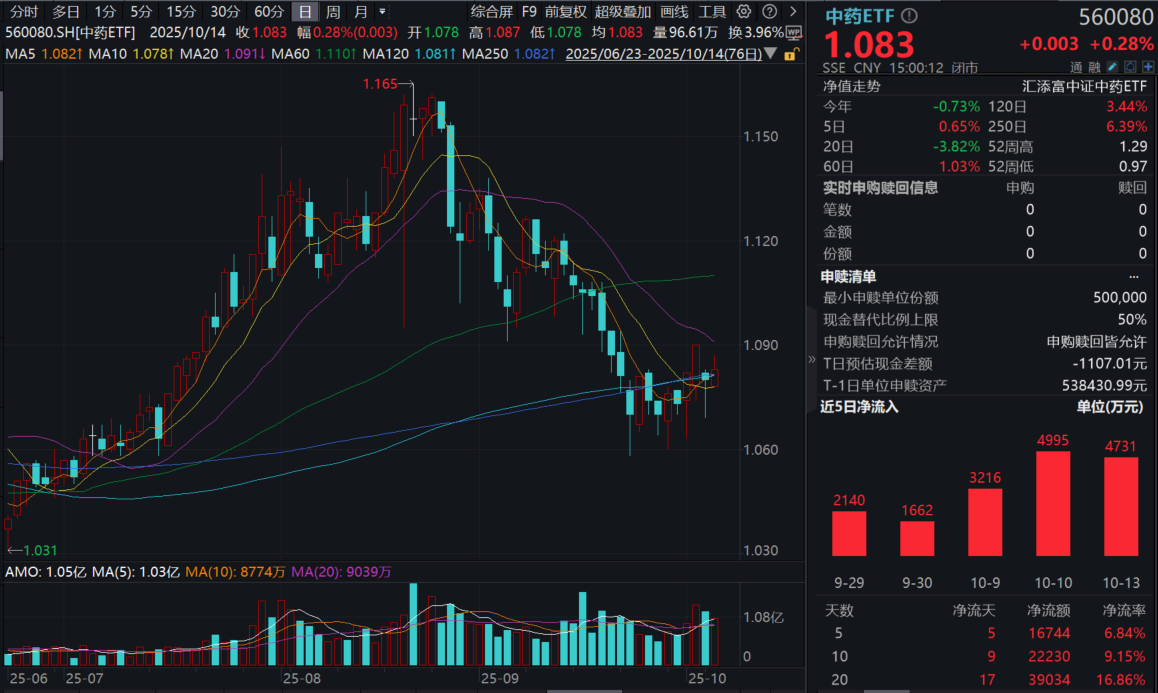Toggle the chart range lock icon

[x=791, y=54]
